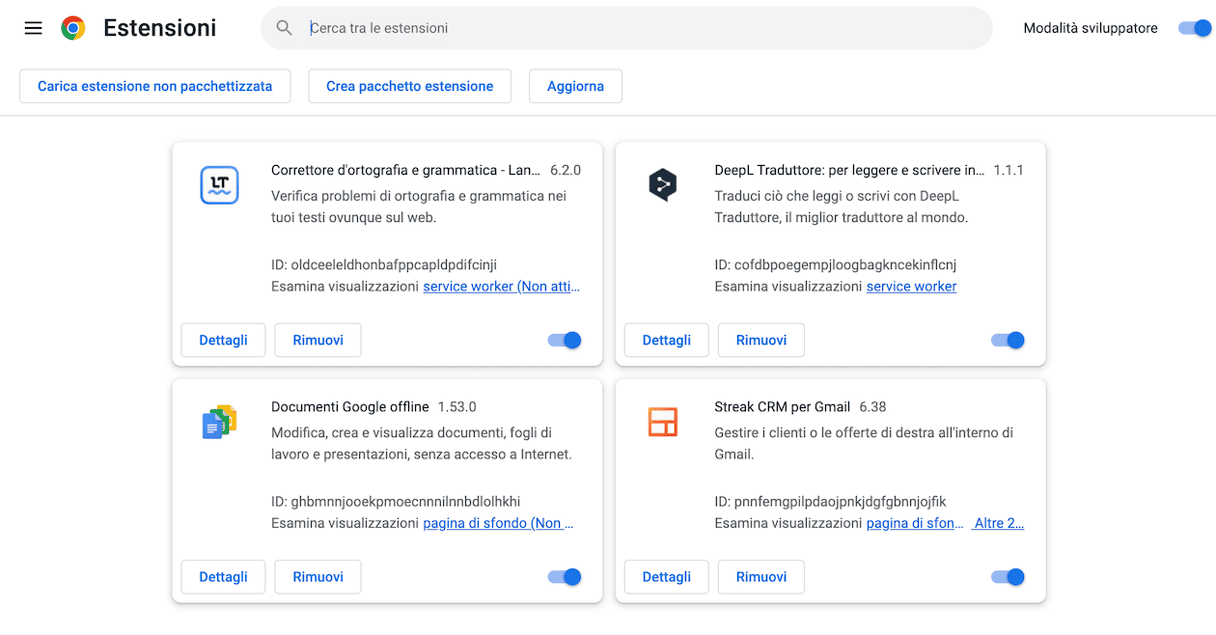The image size is (1216, 635).
Task: Remove Documenti Google offline extension
Action: click(318, 577)
